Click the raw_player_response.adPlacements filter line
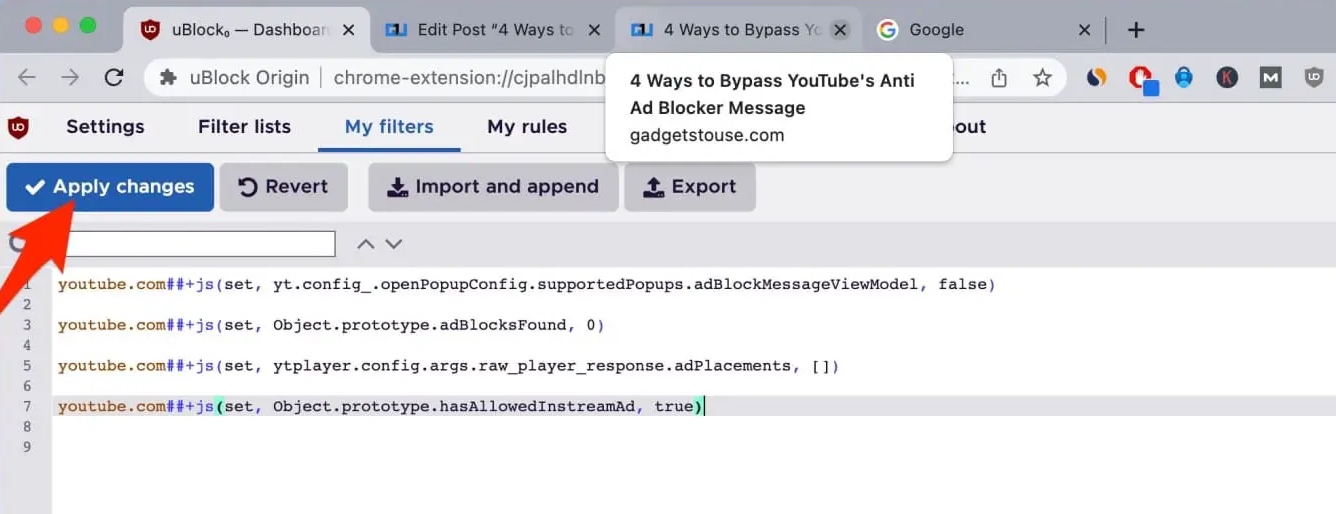This screenshot has width=1336, height=514. point(448,366)
